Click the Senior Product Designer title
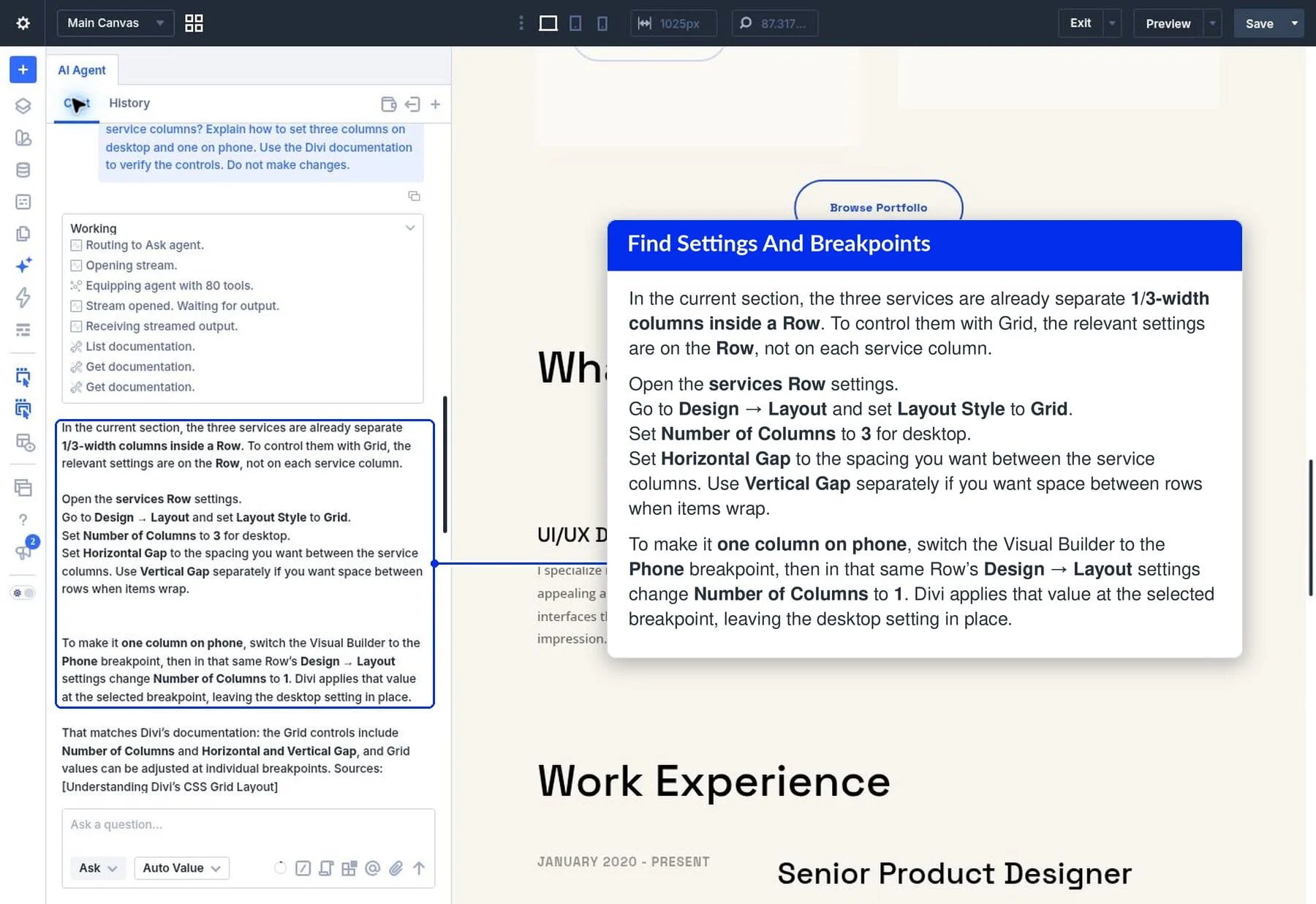The width and height of the screenshot is (1316, 904). tap(954, 873)
